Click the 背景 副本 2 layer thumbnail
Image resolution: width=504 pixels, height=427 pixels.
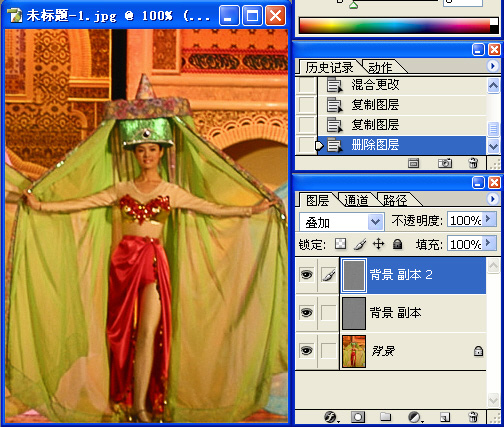[x=354, y=275]
